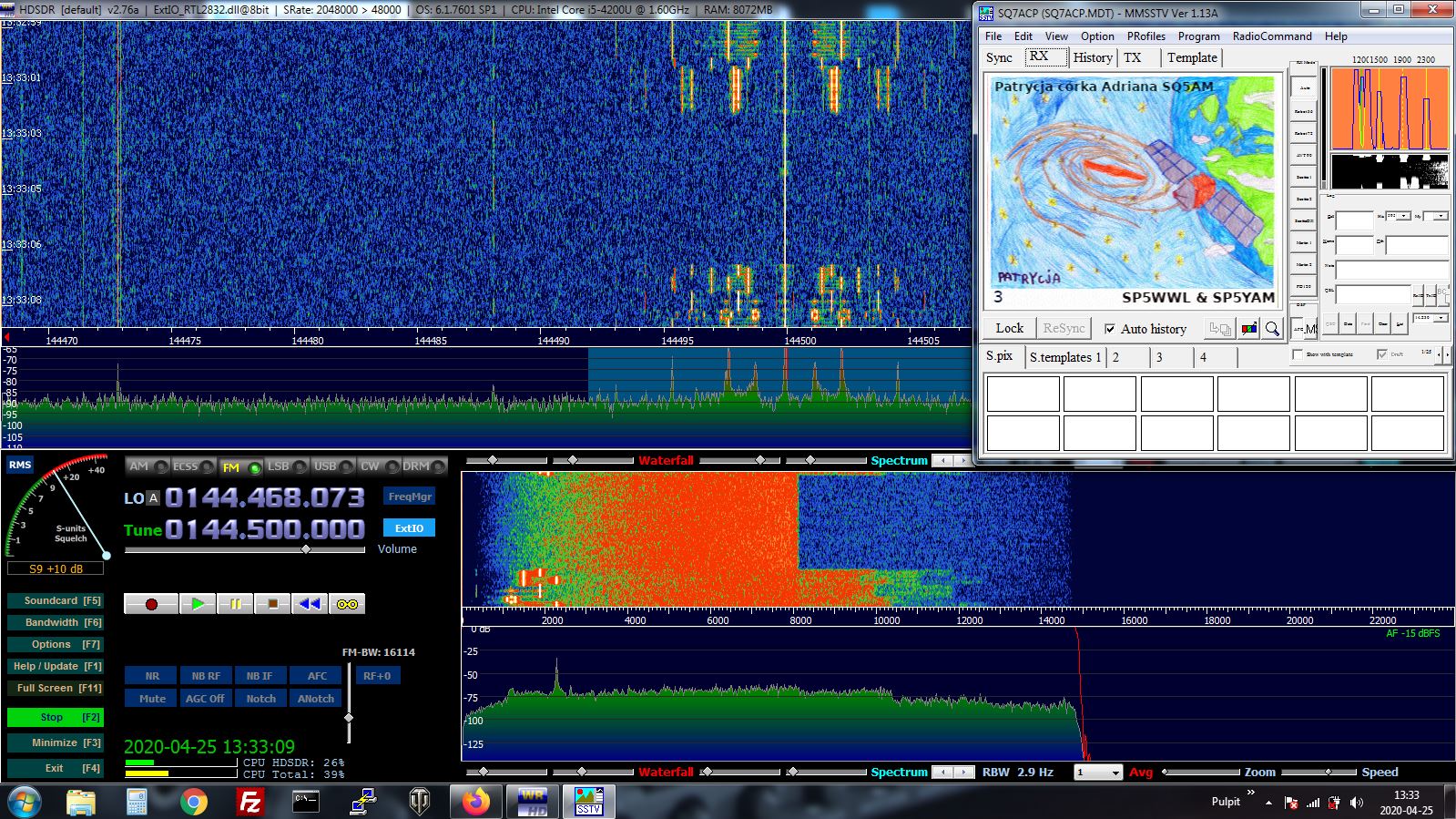Click the Lock button in MMSSTV
The image size is (1456, 819).
point(1009,329)
